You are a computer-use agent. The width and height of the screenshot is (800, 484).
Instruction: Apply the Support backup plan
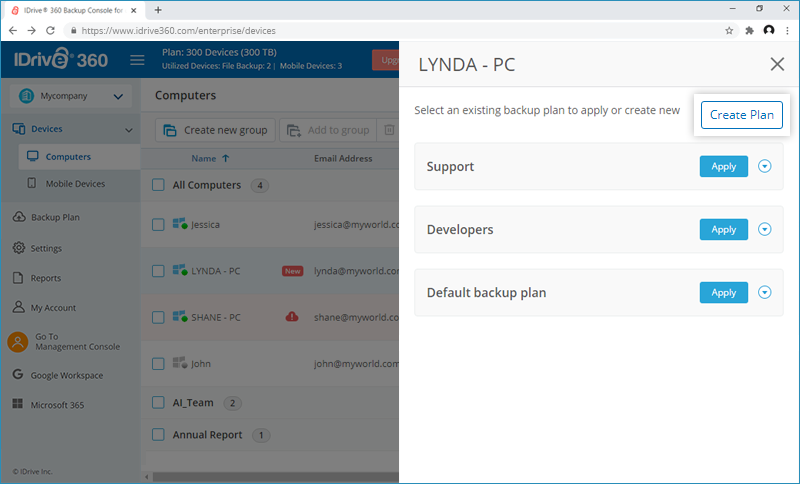click(x=723, y=166)
